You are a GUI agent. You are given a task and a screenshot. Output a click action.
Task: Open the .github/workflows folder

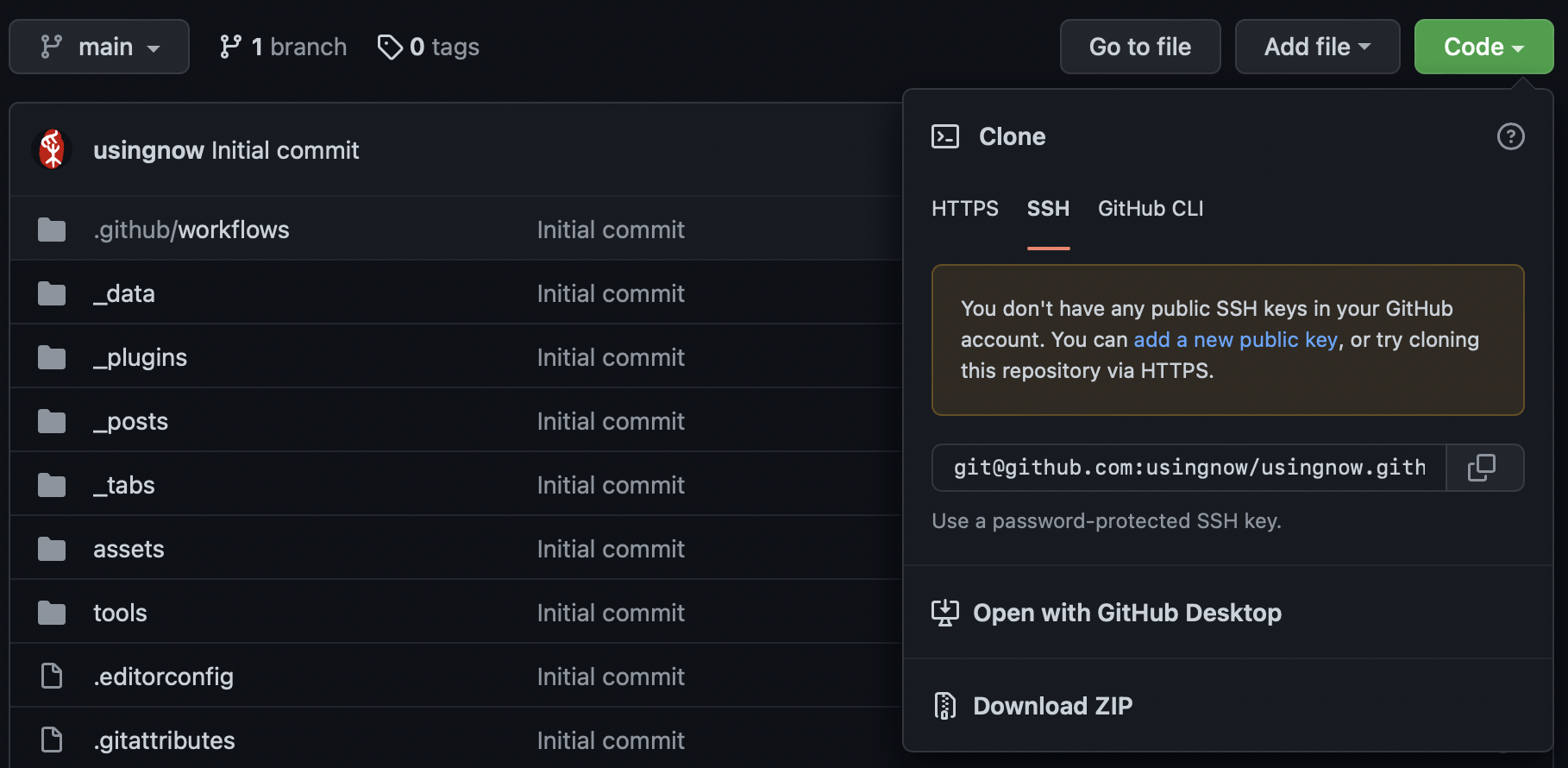191,230
